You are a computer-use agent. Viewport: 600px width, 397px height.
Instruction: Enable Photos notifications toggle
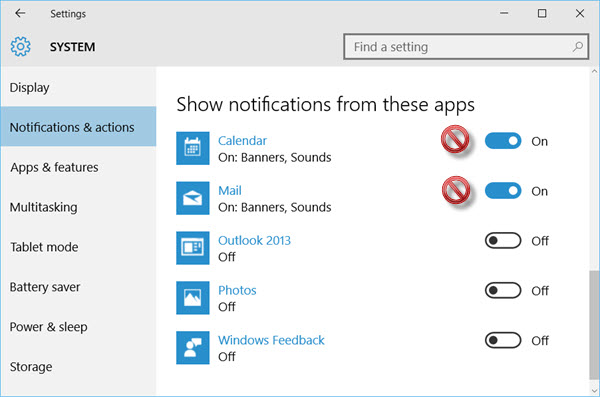pos(503,290)
